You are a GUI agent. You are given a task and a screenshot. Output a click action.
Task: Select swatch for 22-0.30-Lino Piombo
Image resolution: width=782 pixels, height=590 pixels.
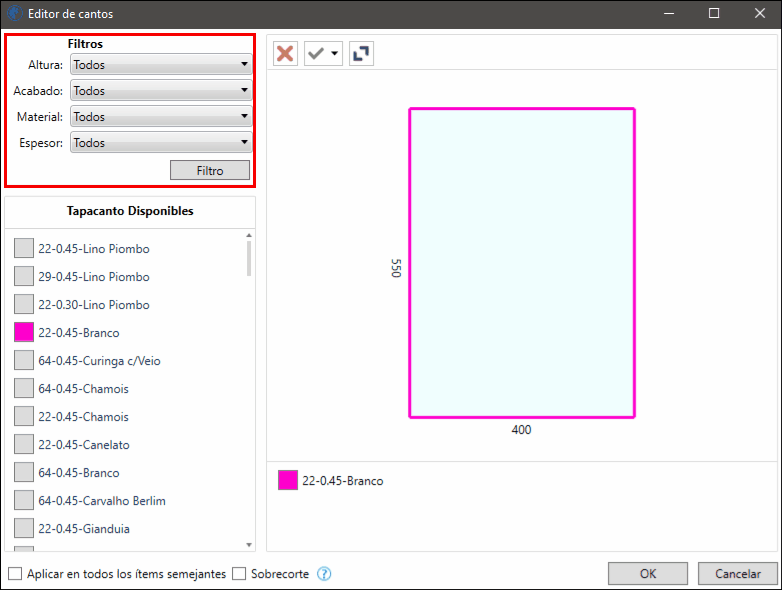[x=24, y=304]
